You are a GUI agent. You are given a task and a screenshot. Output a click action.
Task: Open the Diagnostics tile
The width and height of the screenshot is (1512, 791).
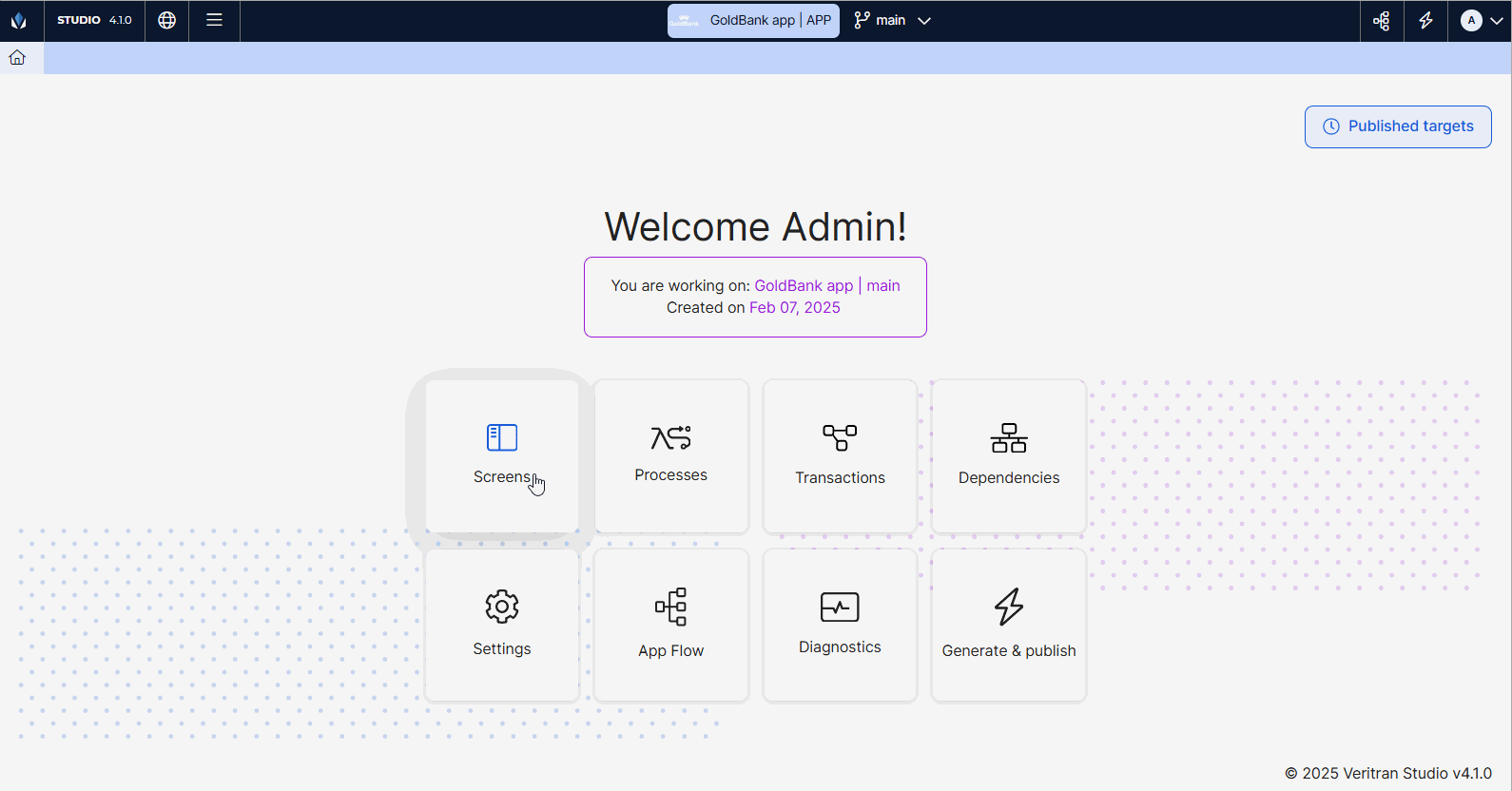point(840,625)
